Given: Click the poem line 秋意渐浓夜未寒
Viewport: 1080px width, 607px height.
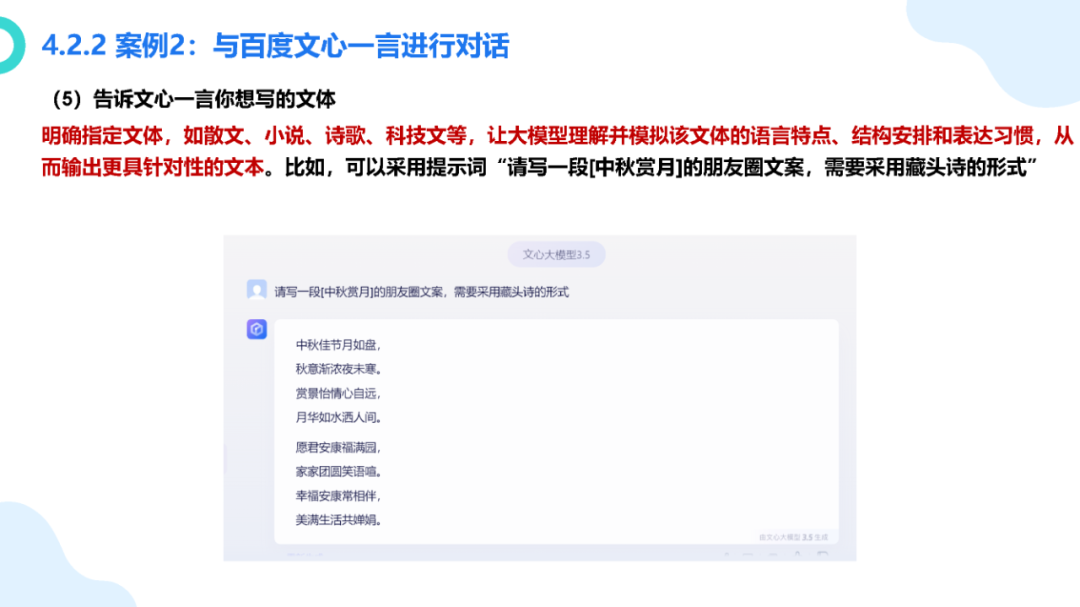Looking at the screenshot, I should pos(338,369).
